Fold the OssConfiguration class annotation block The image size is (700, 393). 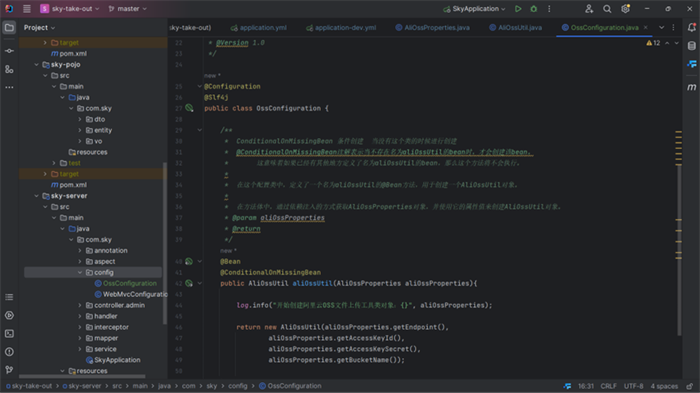point(200,86)
